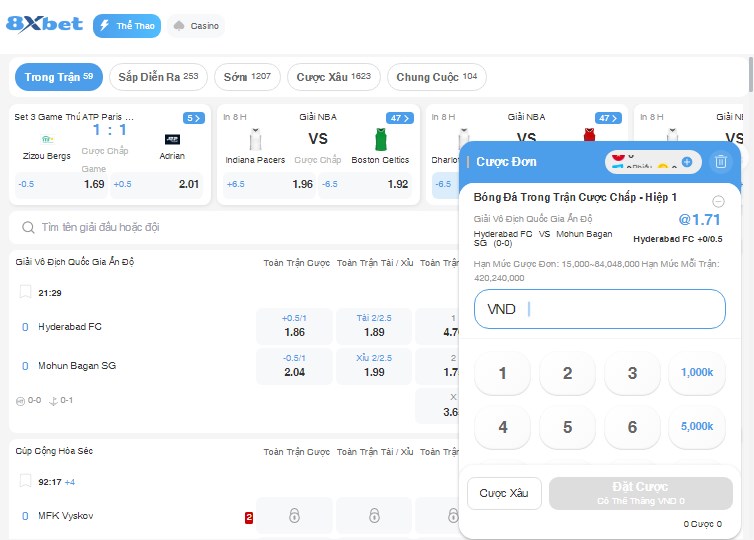Click the @1.71 odds value
Image resolution: width=754 pixels, height=540 pixels.
point(699,220)
